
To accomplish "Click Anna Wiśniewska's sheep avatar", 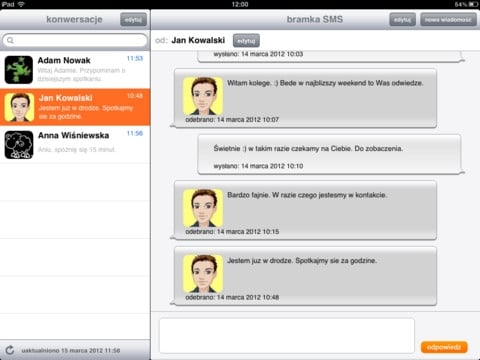I will [x=19, y=145].
